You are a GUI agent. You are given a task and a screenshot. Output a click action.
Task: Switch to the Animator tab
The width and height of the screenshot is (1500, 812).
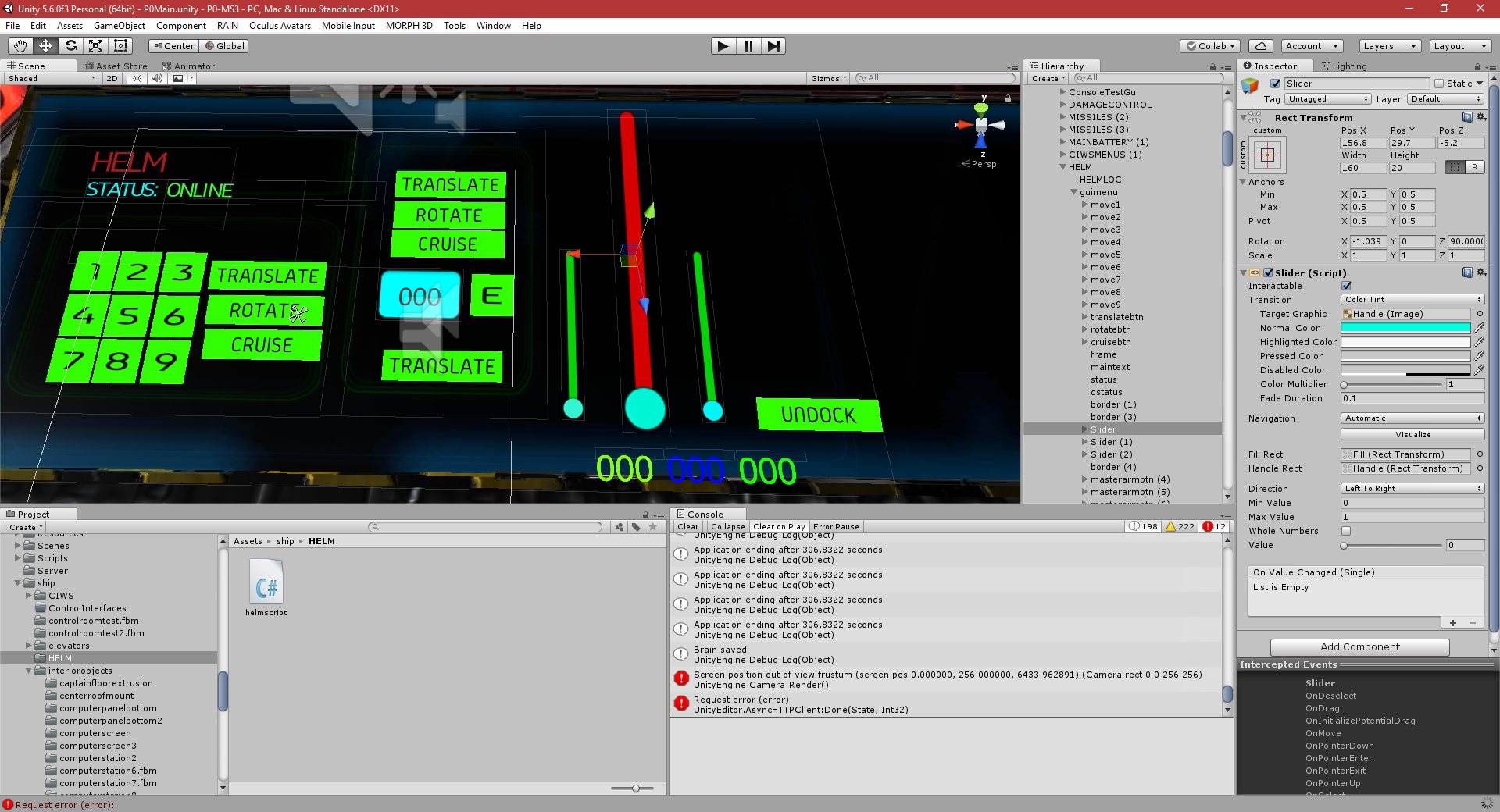pyautogui.click(x=190, y=66)
